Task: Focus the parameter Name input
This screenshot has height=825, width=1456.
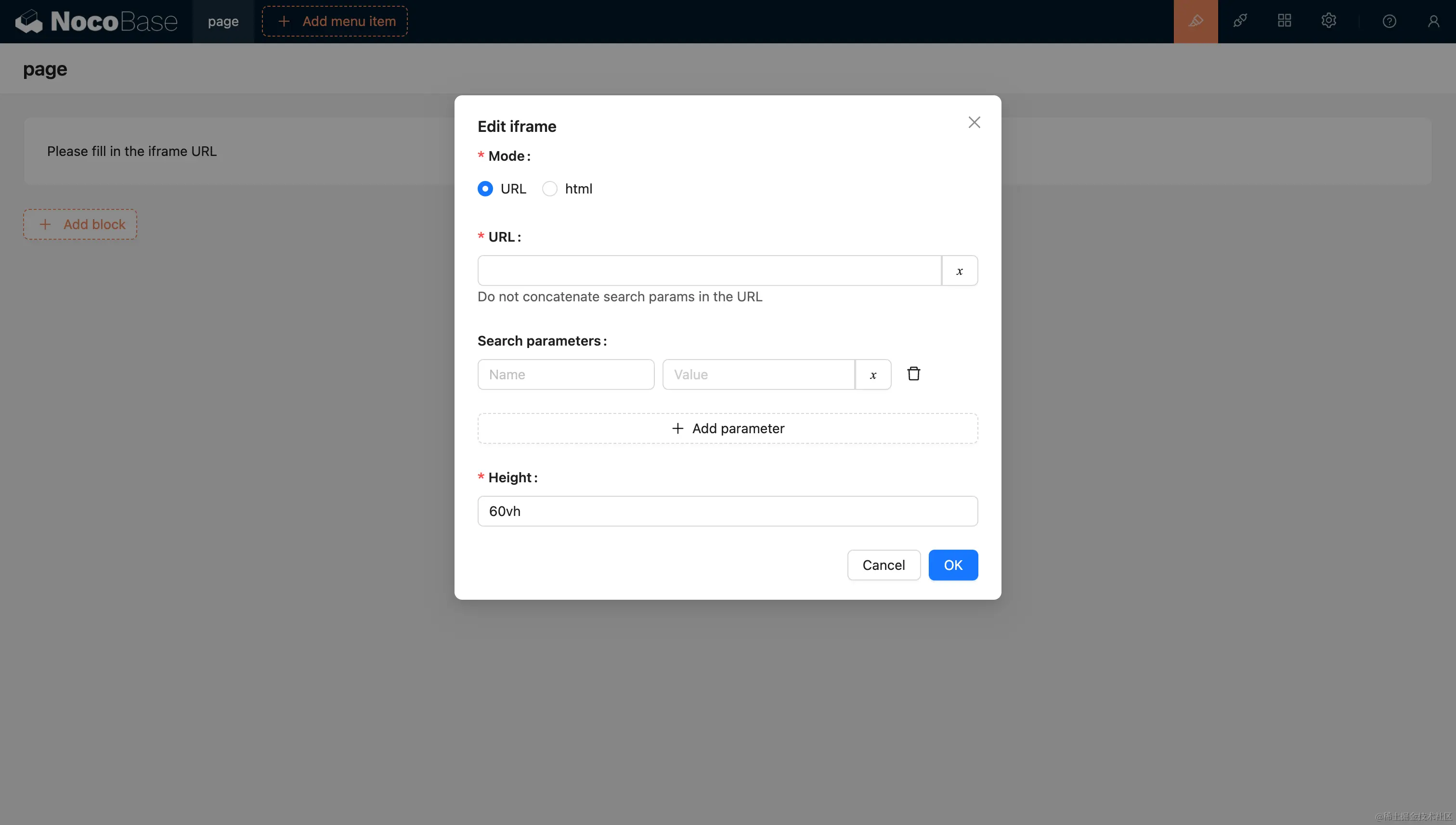Action: coord(565,374)
